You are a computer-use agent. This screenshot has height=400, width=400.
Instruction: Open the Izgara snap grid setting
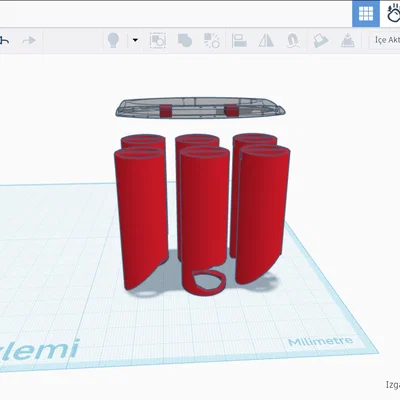[393, 384]
